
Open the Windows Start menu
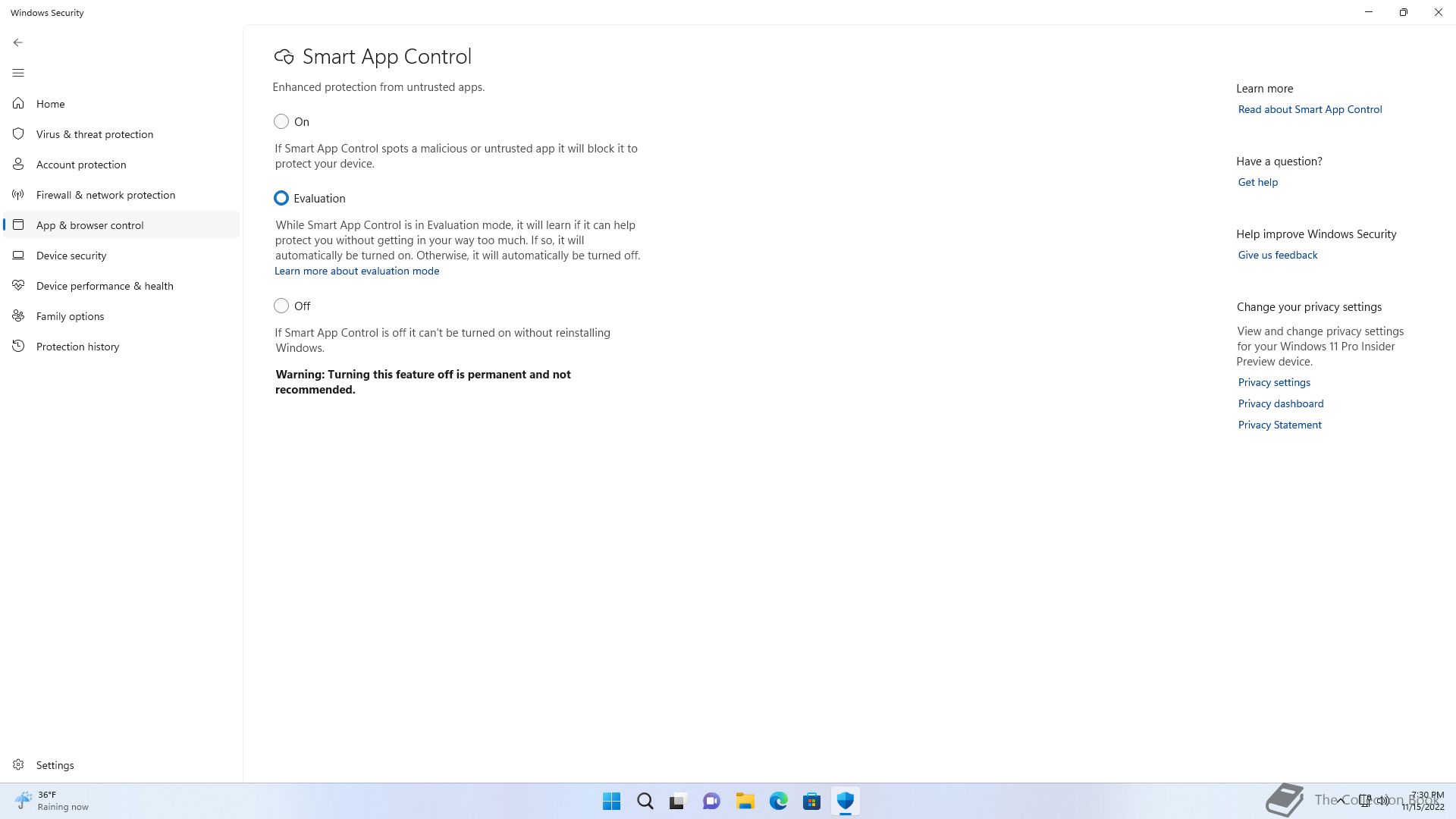click(611, 801)
